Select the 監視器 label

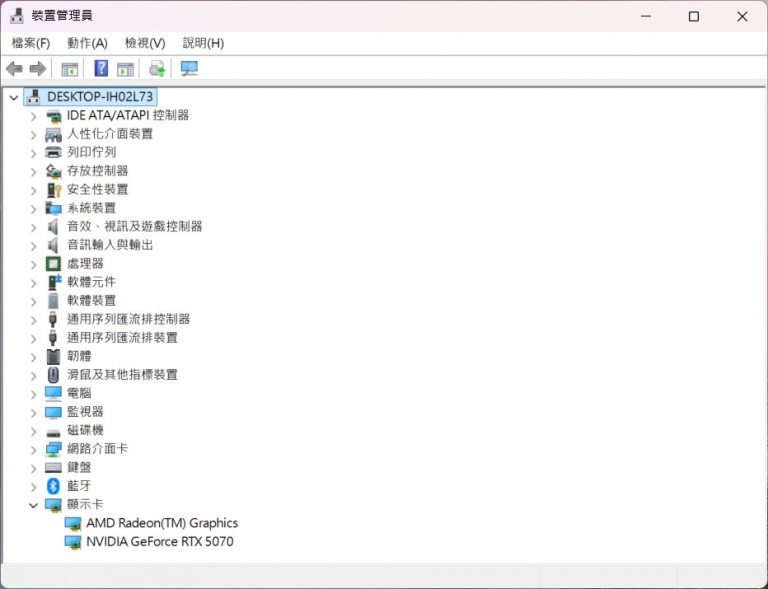[85, 412]
